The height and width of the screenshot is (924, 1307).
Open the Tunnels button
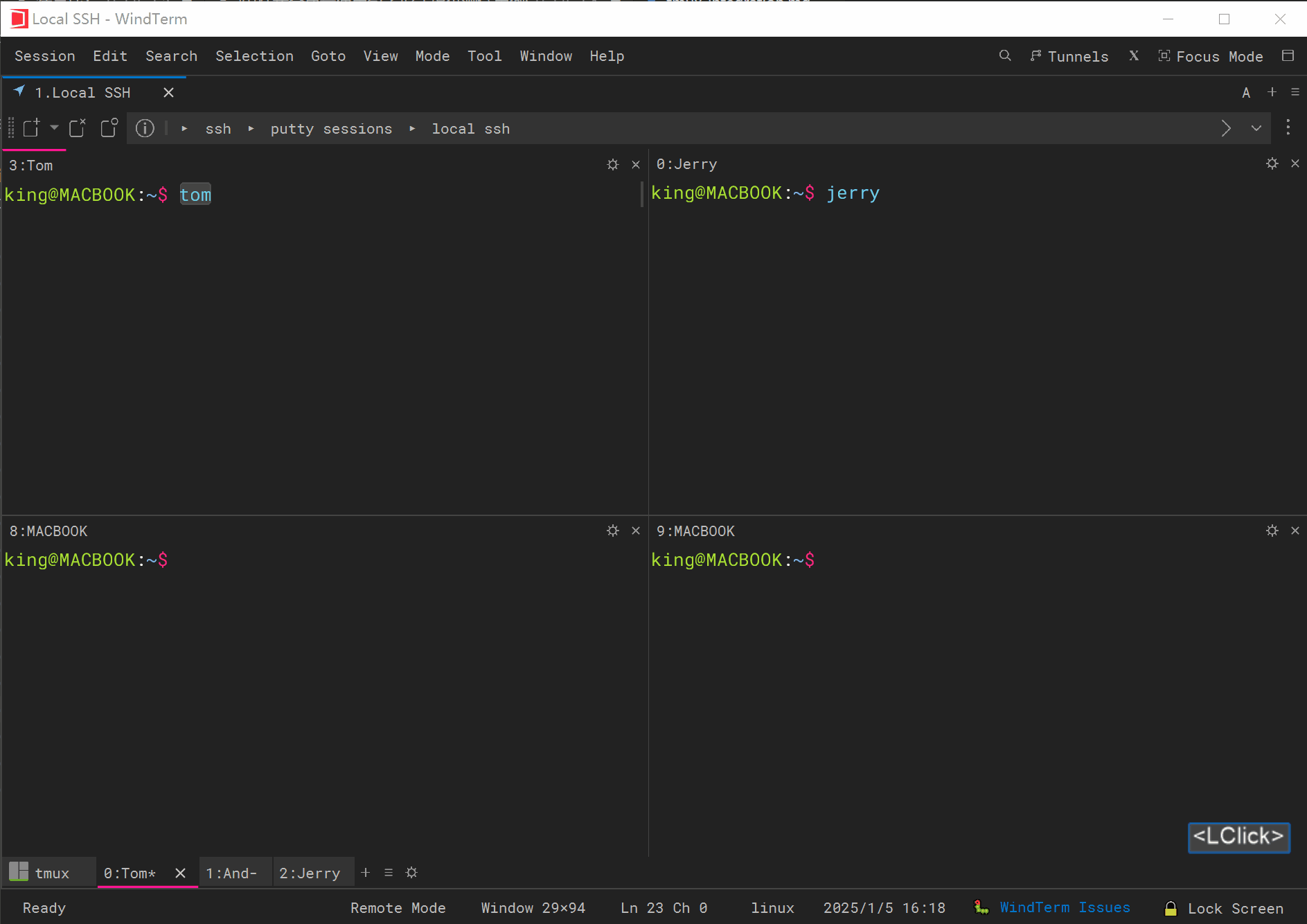pos(1069,57)
